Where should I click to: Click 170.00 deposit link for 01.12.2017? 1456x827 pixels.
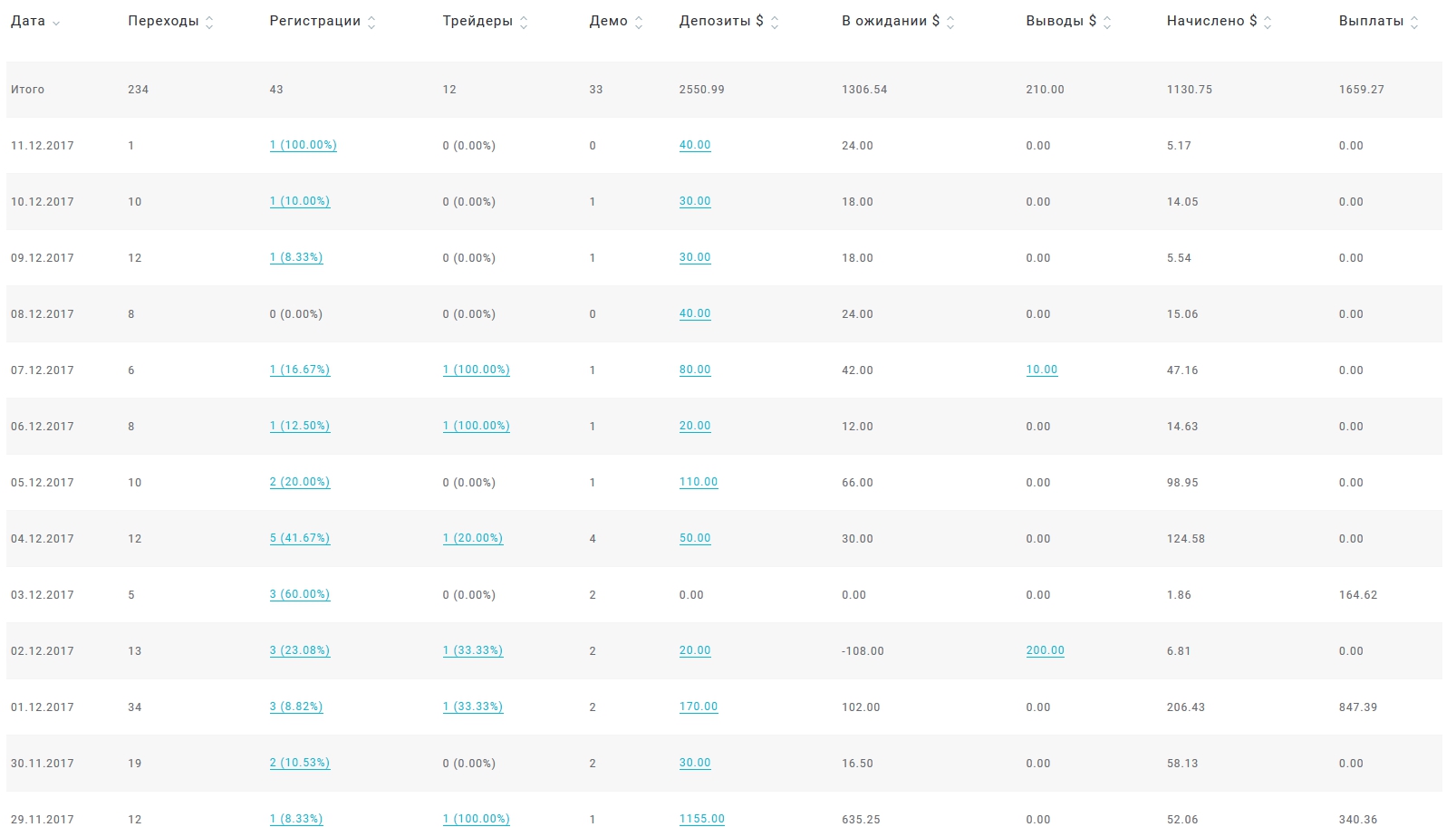(698, 707)
